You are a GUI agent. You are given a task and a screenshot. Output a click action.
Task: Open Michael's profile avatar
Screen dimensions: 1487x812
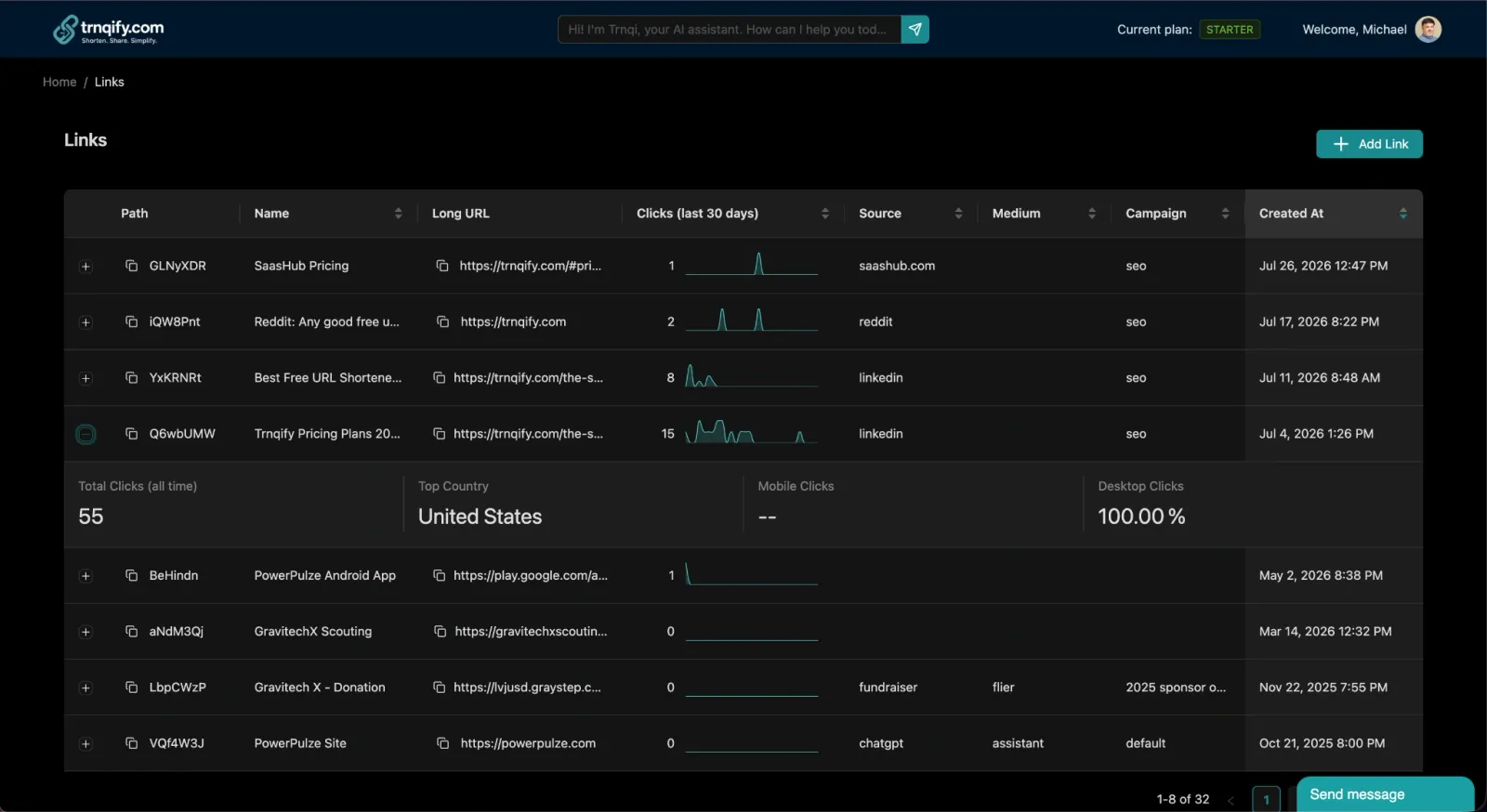click(x=1428, y=30)
